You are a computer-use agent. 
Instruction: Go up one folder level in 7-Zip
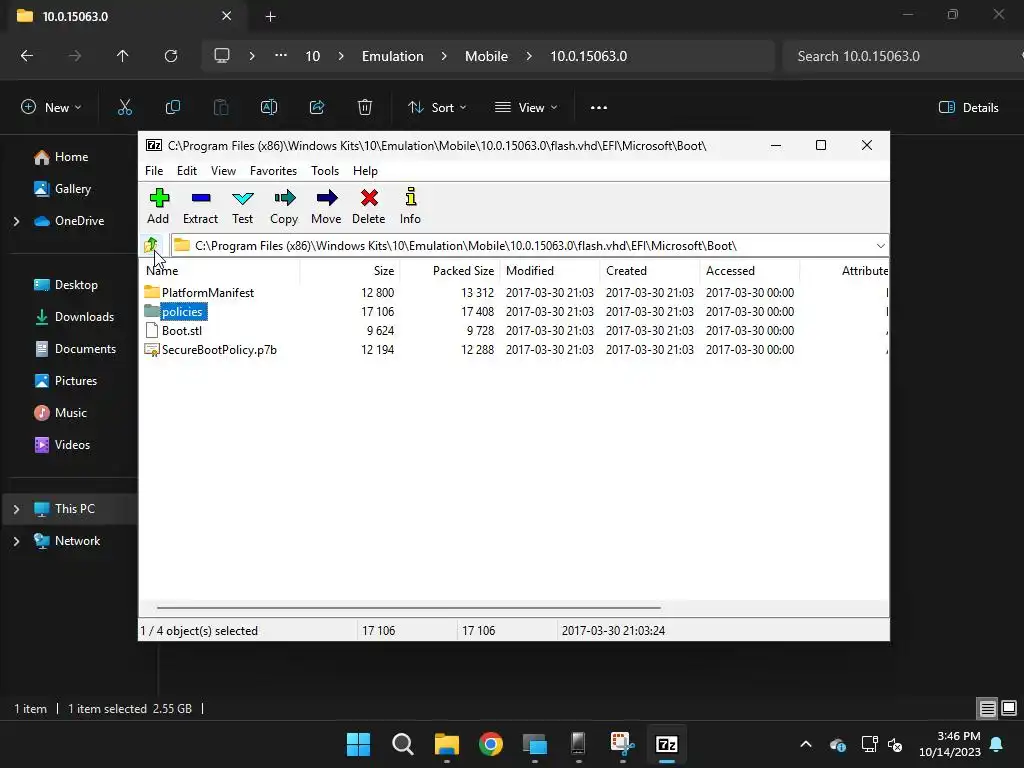[151, 246]
